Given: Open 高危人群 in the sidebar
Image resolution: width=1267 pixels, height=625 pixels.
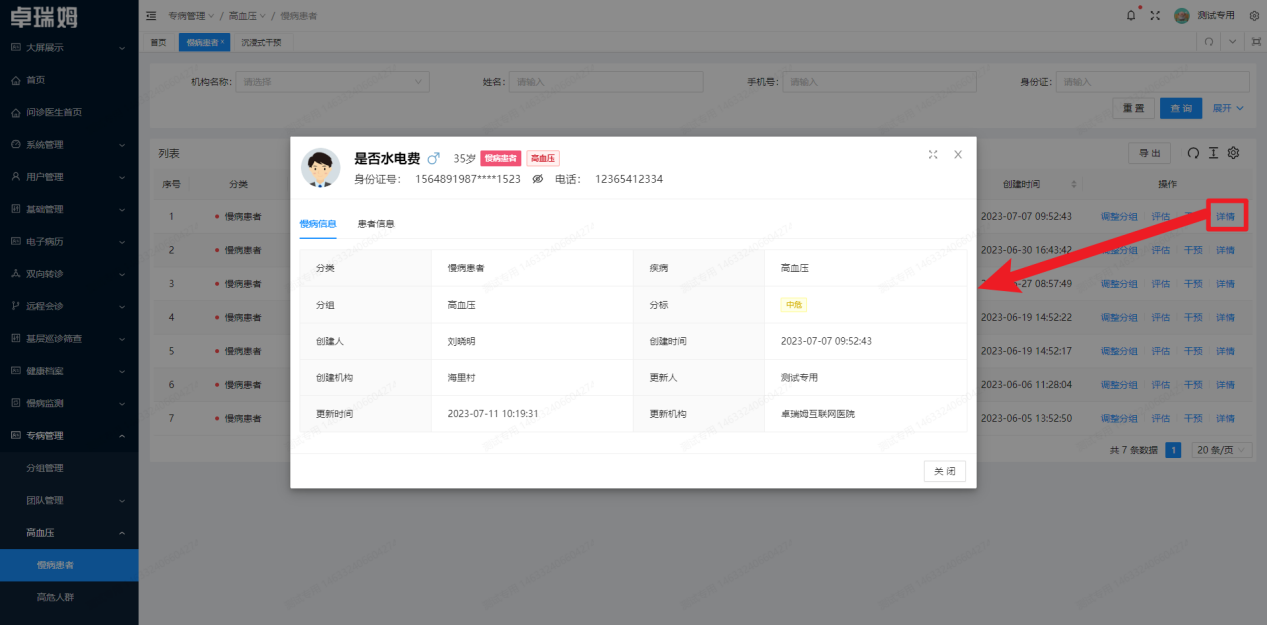Looking at the screenshot, I should [x=69, y=597].
